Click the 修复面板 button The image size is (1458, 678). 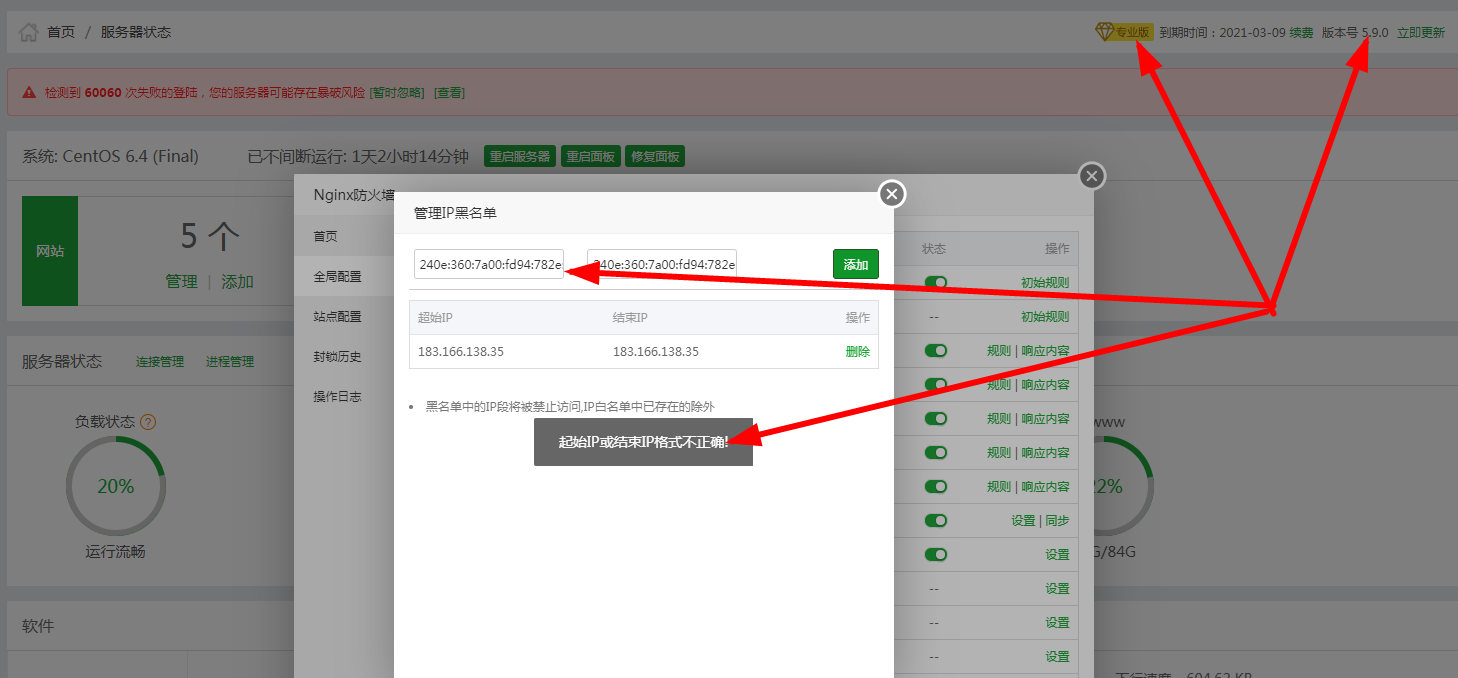[x=655, y=157]
